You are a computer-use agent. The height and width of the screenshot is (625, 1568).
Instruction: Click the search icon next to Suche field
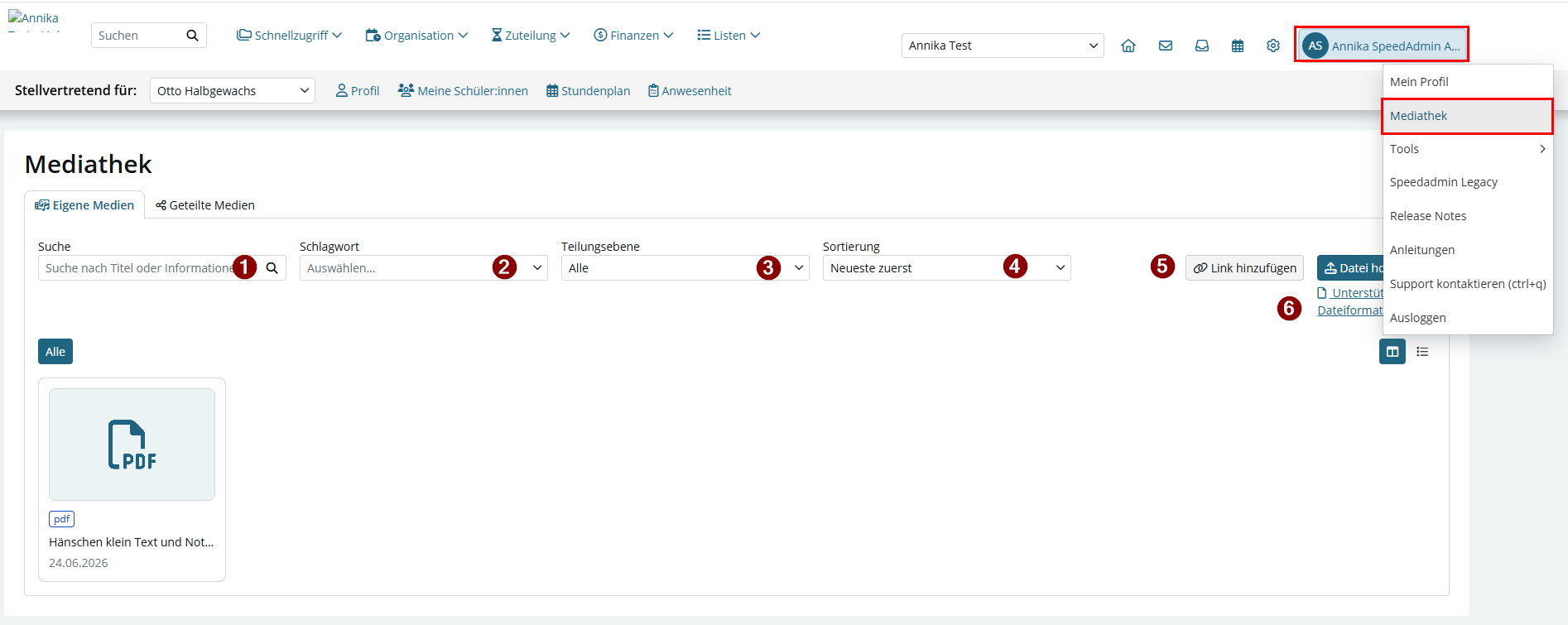click(x=272, y=268)
